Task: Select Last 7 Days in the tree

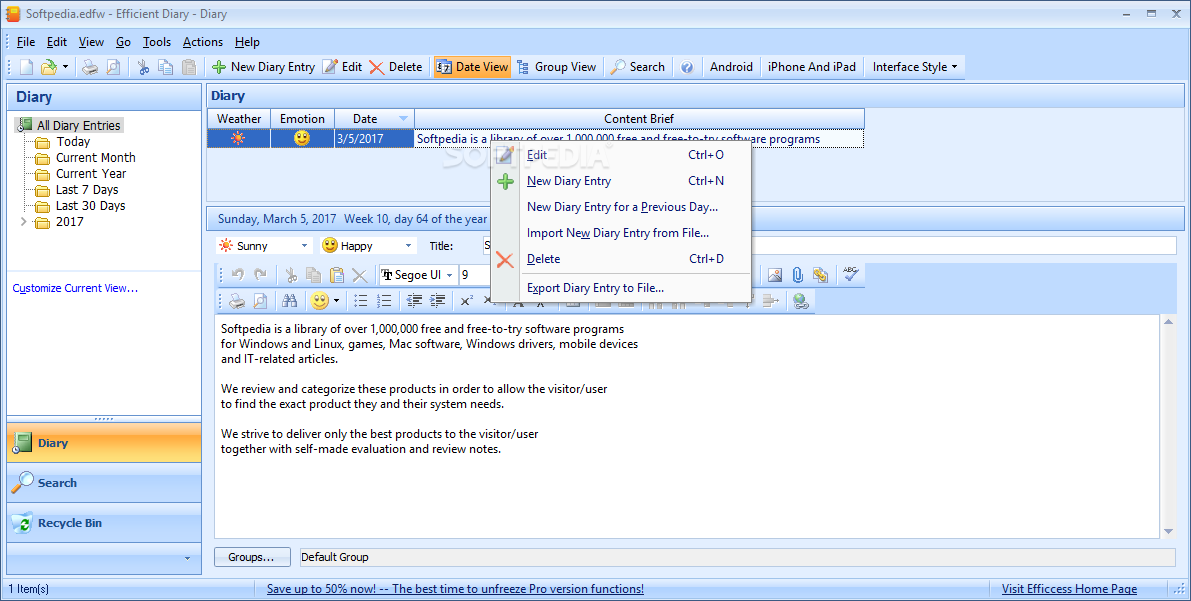Action: coord(87,190)
